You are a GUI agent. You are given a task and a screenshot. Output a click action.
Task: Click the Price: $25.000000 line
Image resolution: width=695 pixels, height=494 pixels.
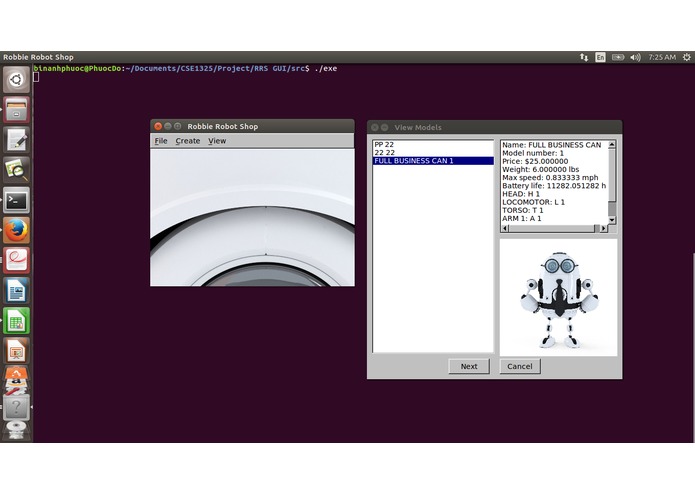pyautogui.click(x=535, y=161)
